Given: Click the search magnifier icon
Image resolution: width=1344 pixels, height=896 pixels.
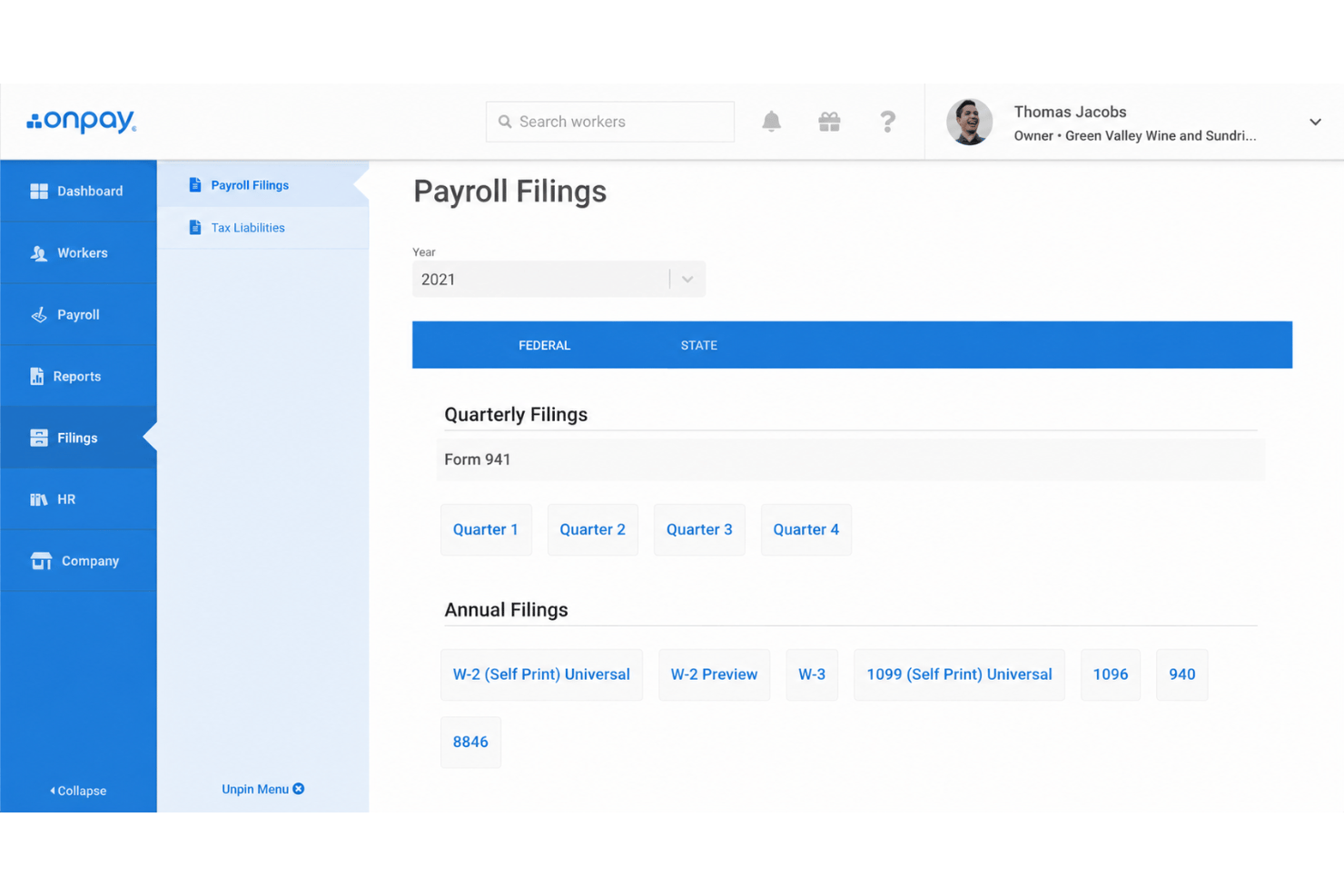Looking at the screenshot, I should click(x=505, y=122).
